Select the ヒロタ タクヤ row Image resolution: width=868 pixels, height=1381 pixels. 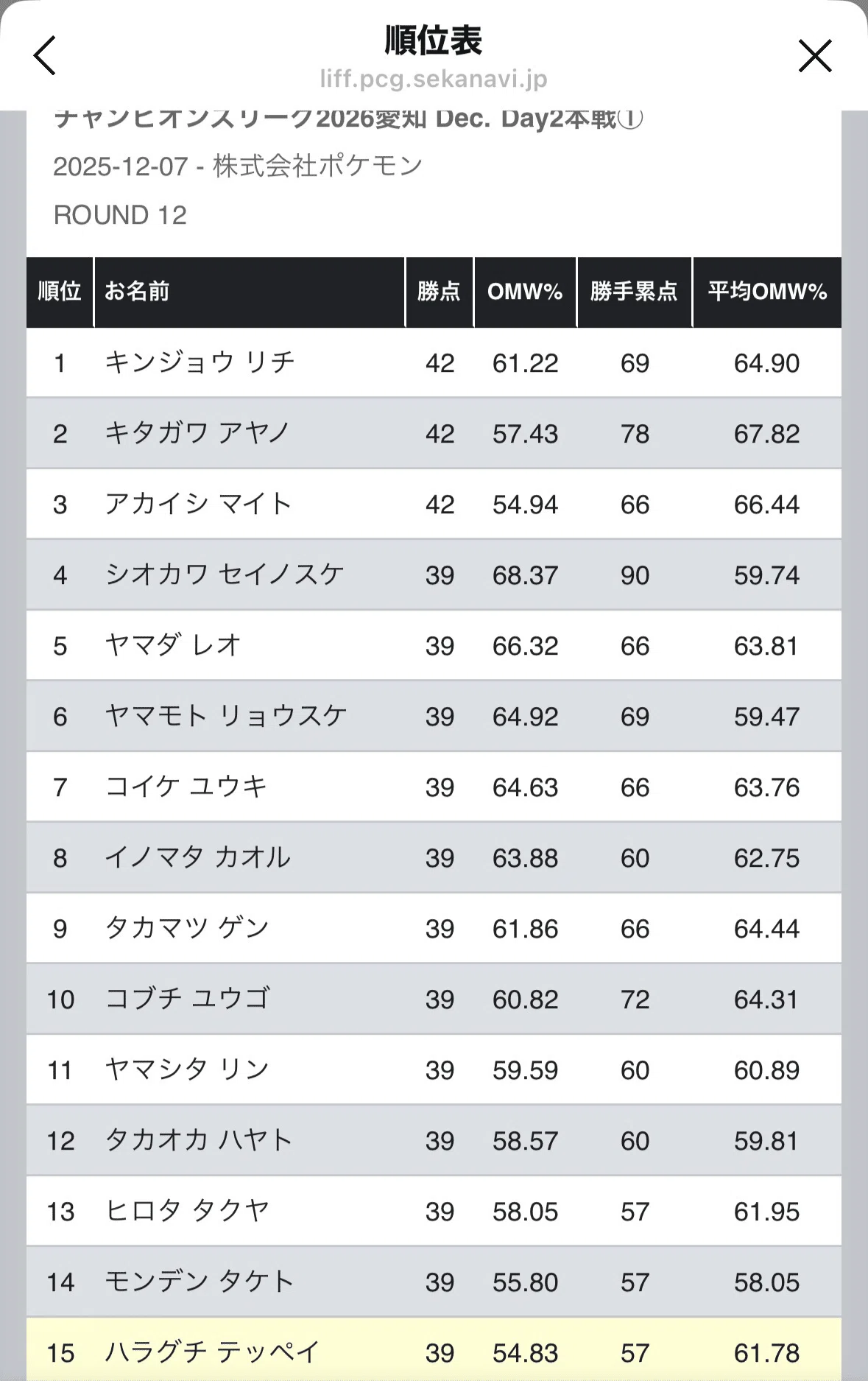point(434,1211)
